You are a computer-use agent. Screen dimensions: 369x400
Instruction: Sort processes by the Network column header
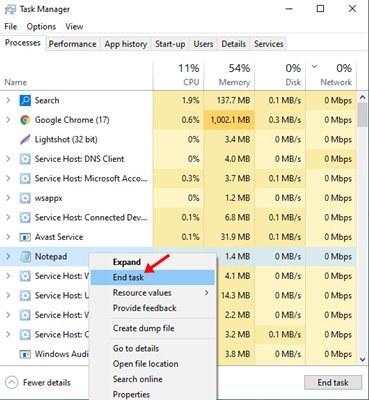click(x=331, y=76)
